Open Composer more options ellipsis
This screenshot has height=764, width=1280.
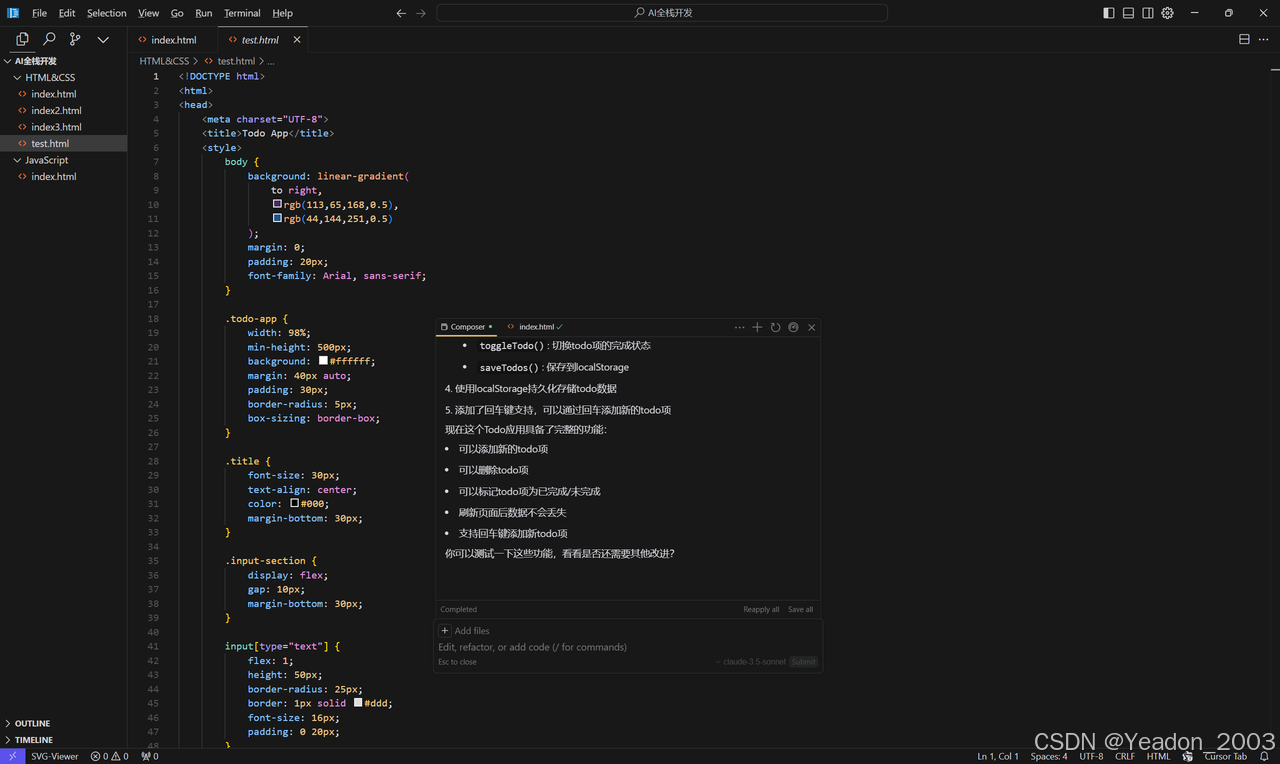[x=739, y=327]
